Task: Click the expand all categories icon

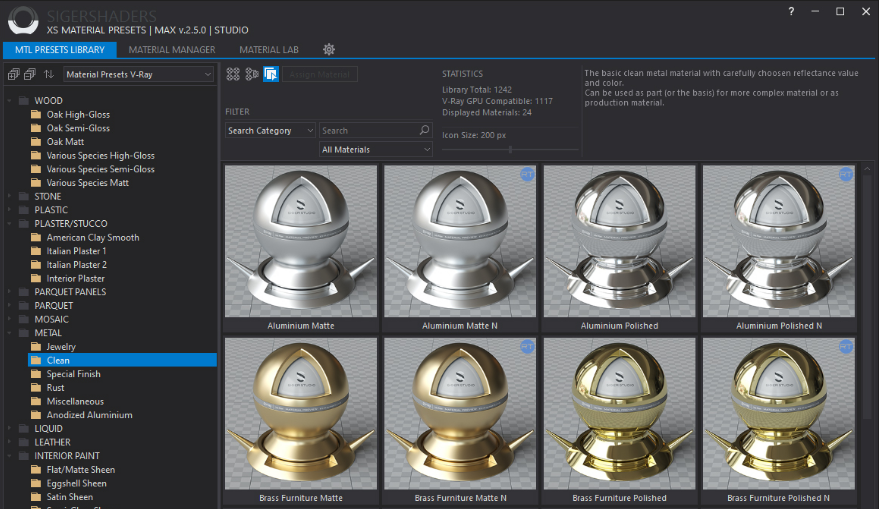Action: point(14,74)
